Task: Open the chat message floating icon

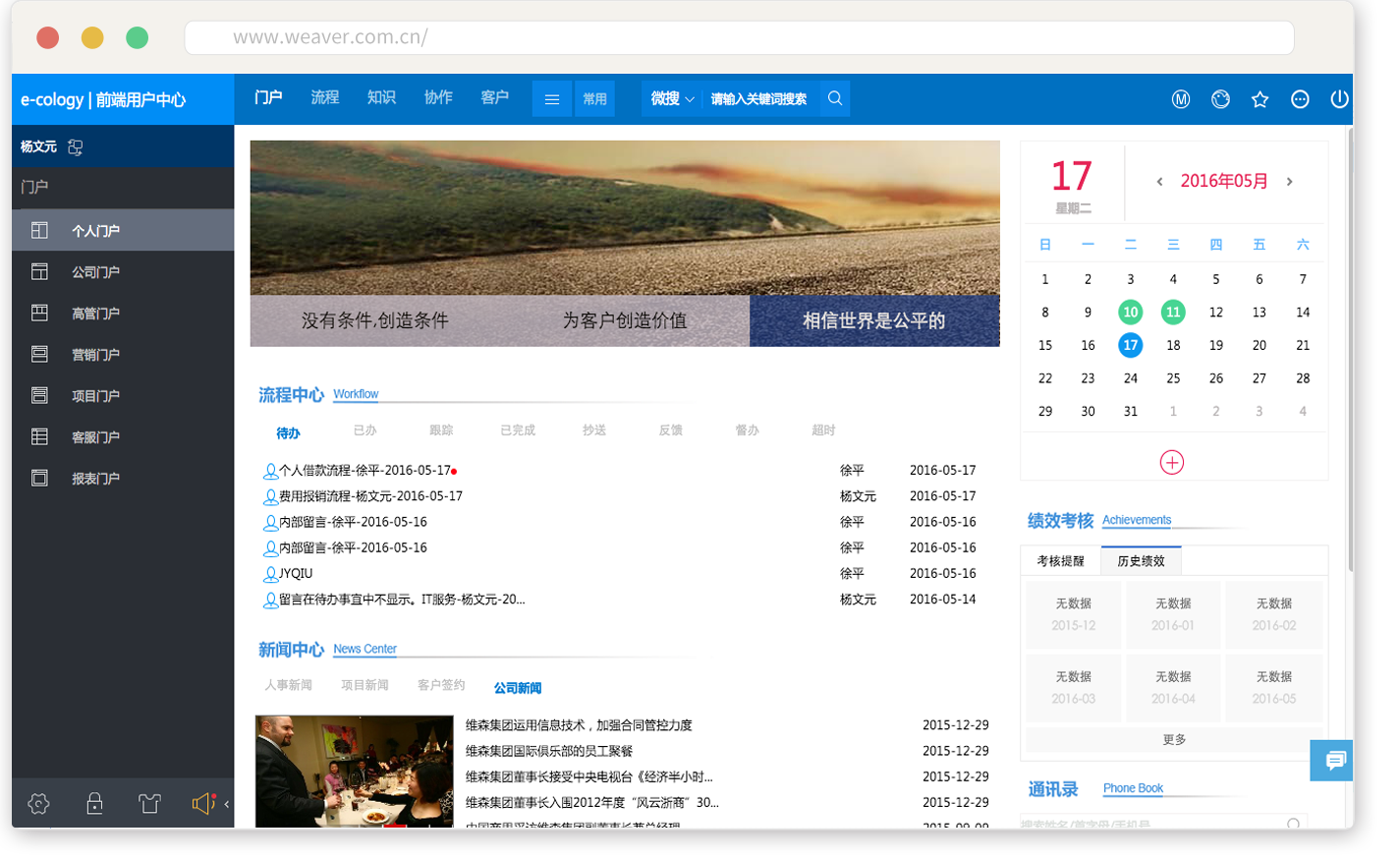Action: click(1334, 761)
